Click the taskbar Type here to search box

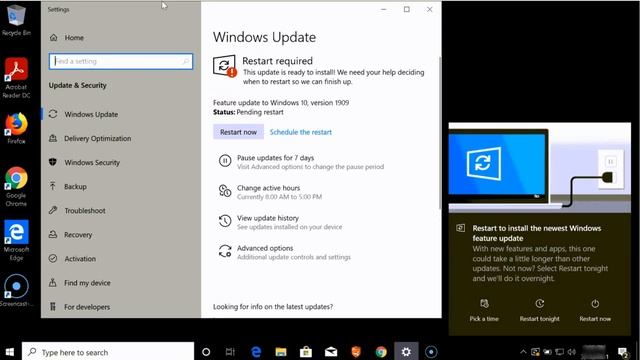click(x=108, y=352)
